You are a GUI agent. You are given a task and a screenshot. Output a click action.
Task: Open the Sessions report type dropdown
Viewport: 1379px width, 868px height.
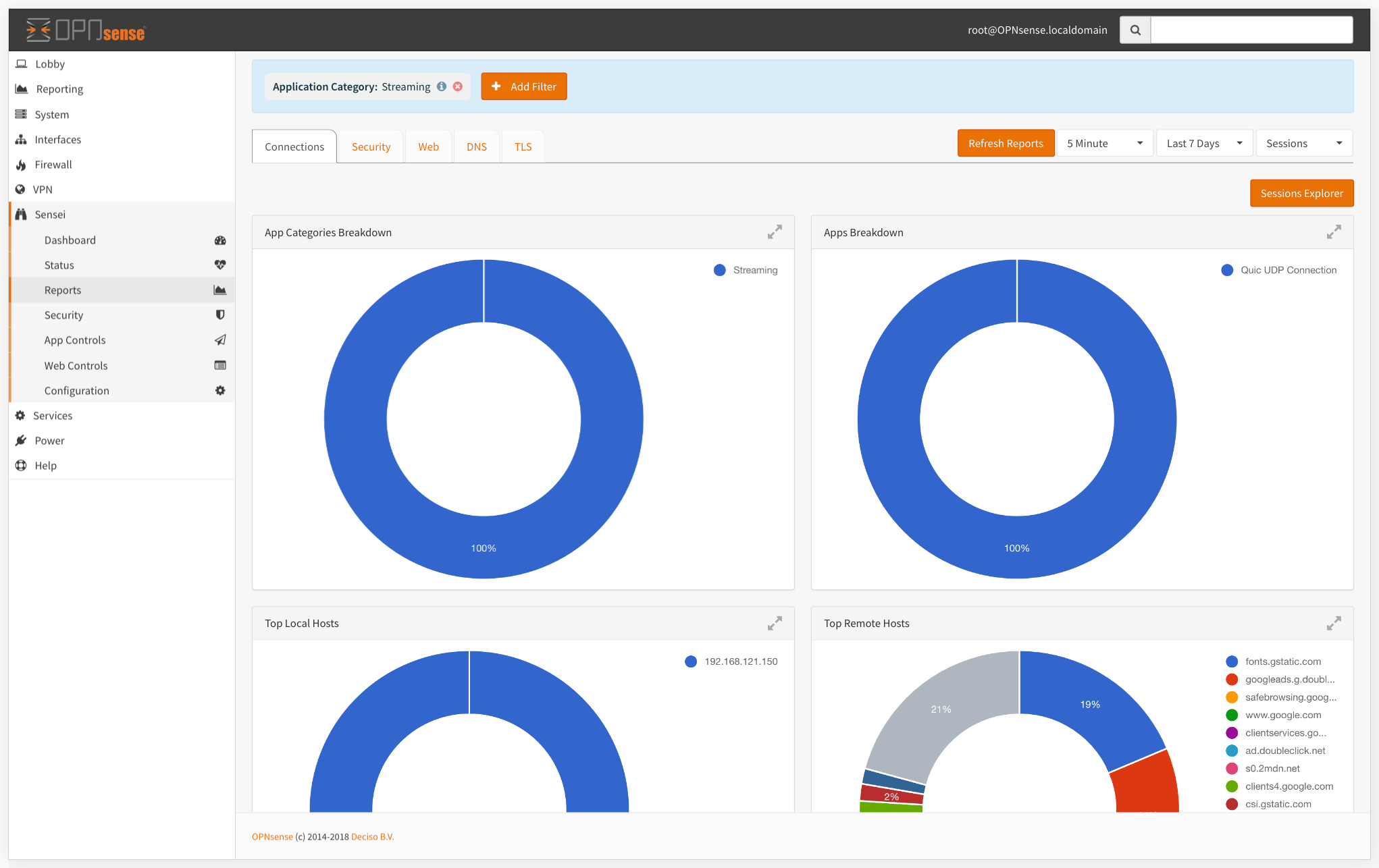[x=1303, y=143]
